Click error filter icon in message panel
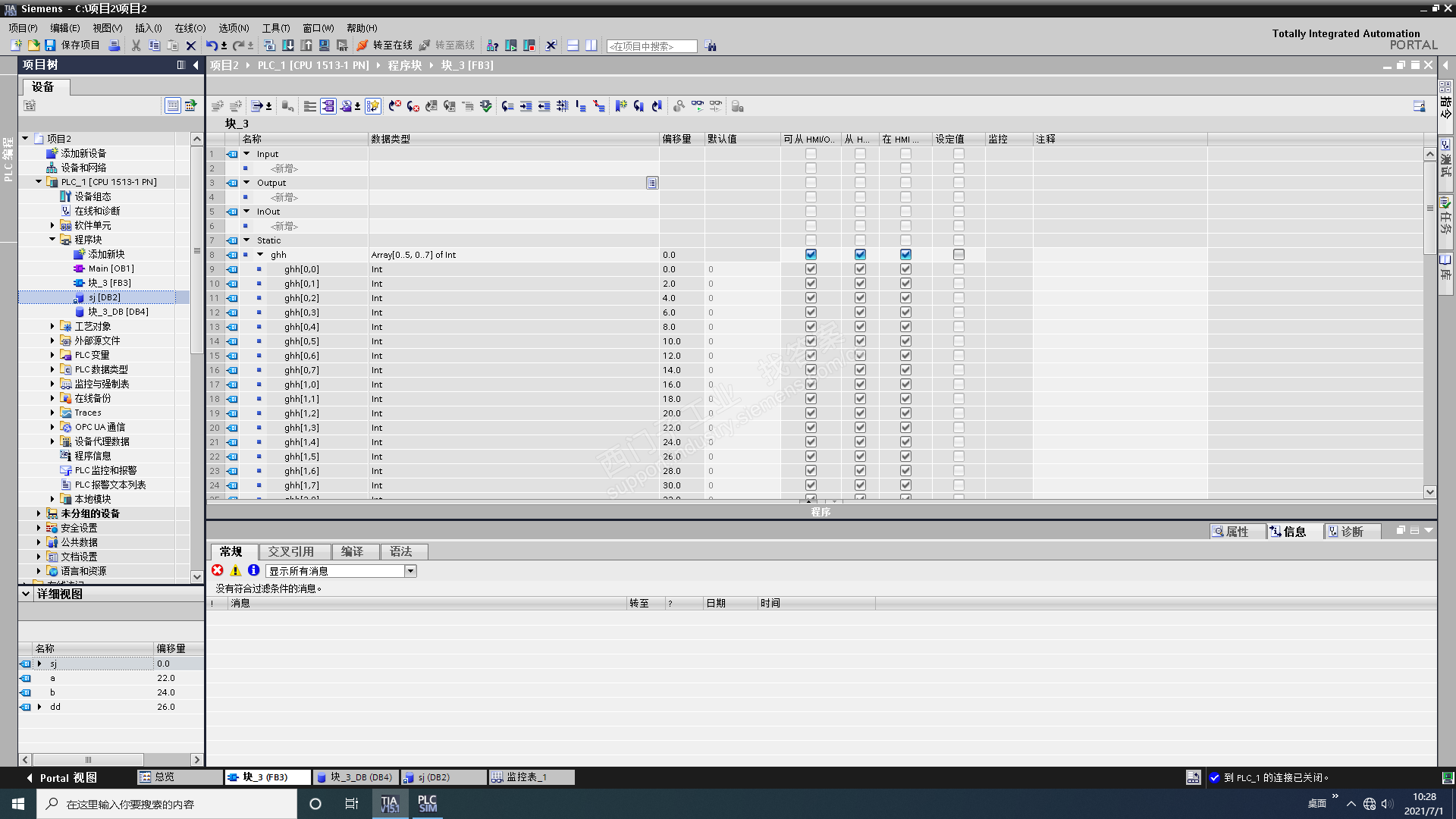Screen dimensions: 1456x819 click(218, 571)
